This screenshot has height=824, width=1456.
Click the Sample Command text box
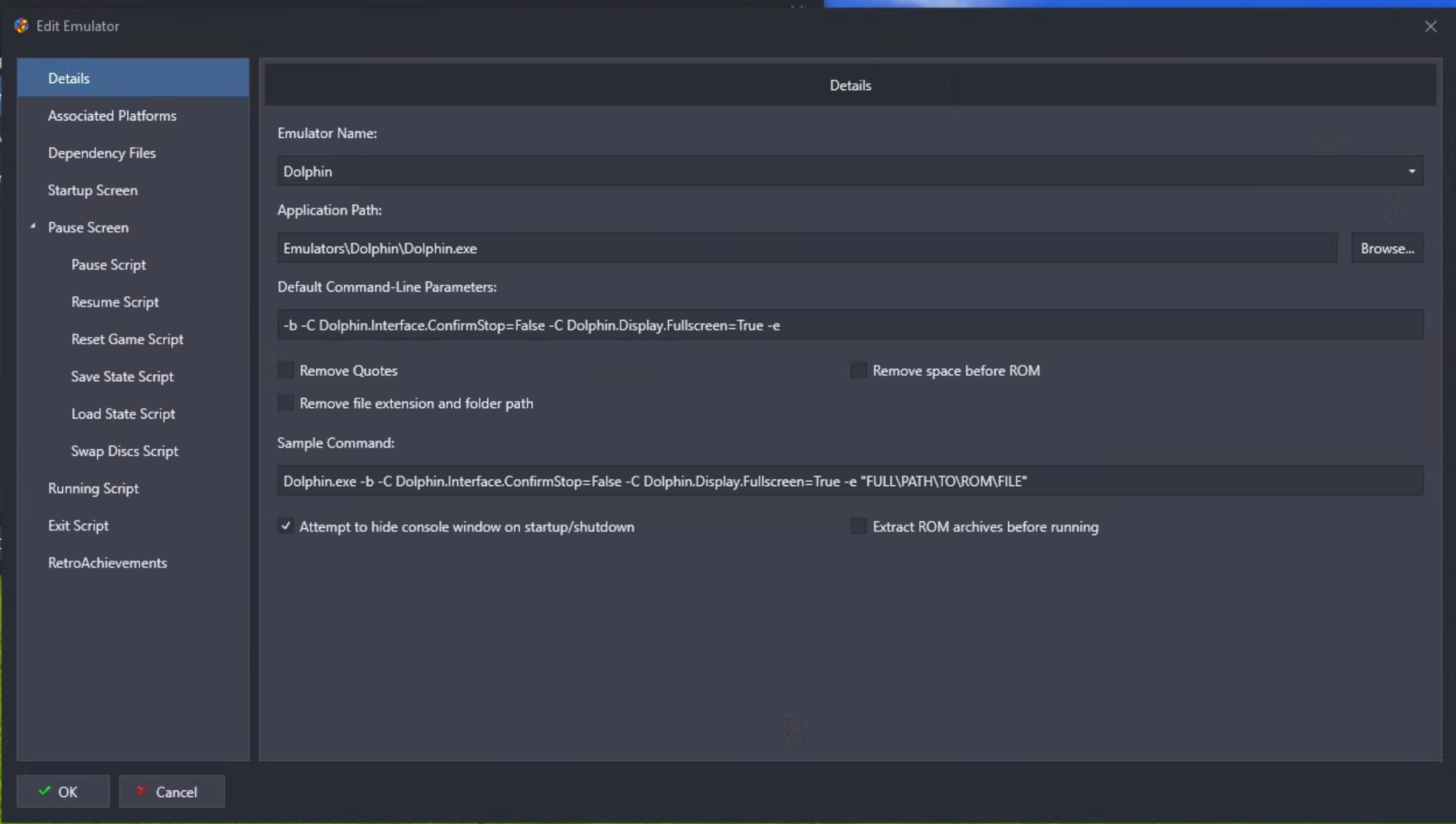(x=850, y=481)
